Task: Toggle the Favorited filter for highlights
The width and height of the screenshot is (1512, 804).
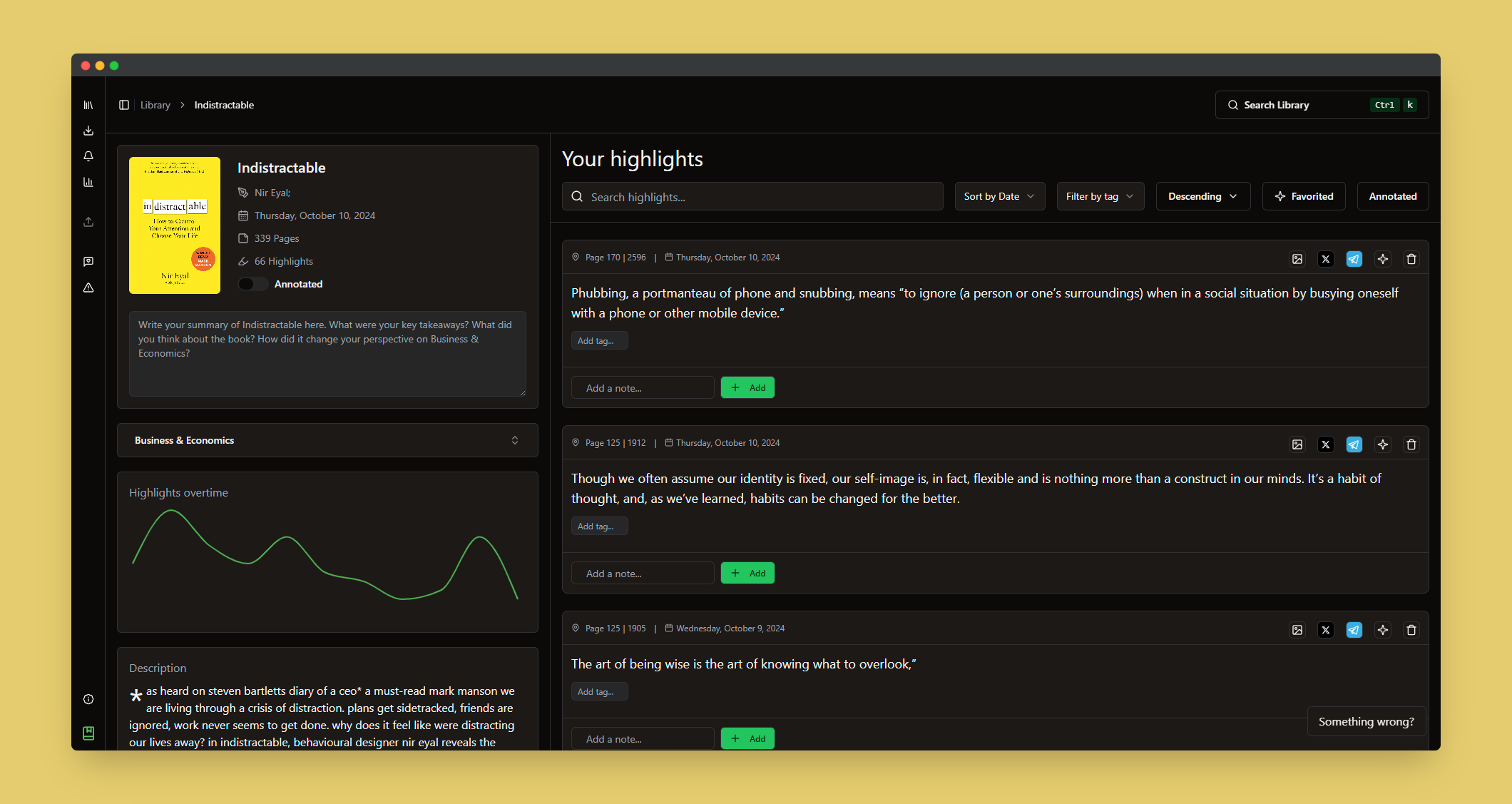Action: click(1304, 196)
